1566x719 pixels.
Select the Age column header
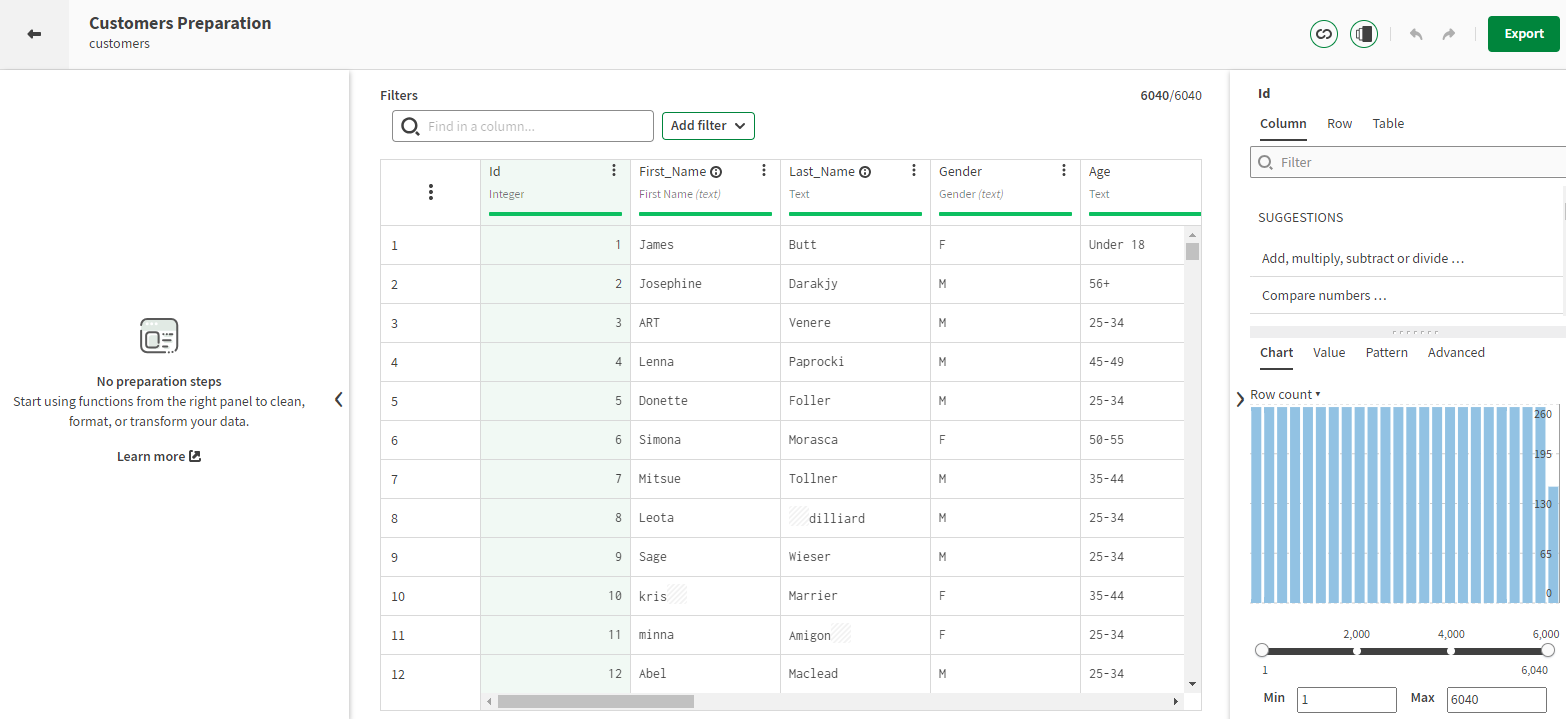pyautogui.click(x=1141, y=192)
